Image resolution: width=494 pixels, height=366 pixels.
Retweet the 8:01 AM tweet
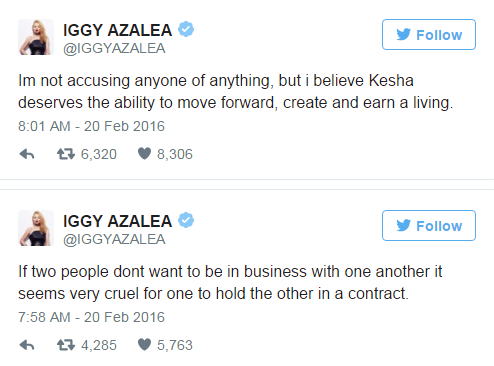[66, 154]
